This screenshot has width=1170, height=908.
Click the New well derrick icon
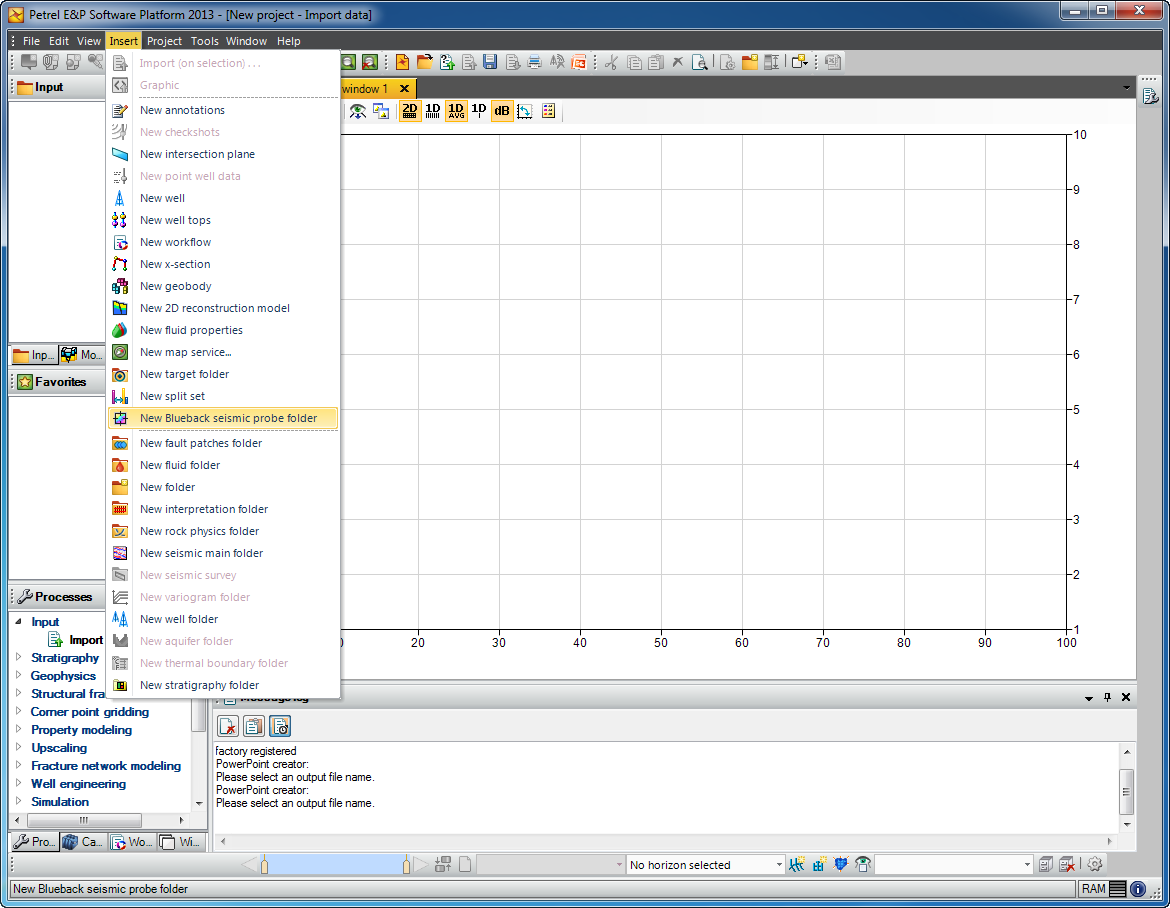point(119,198)
